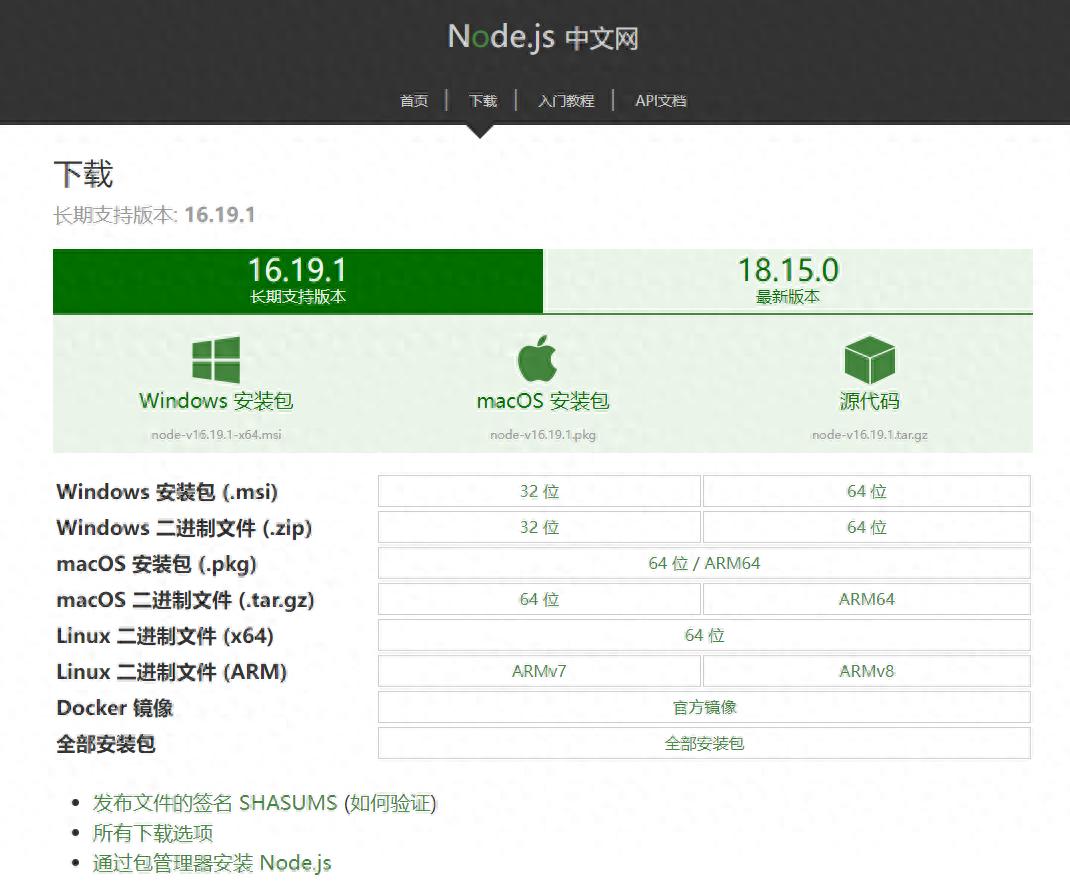Click the 源代码 download link
Viewport: 1070px width, 884px height.
[869, 401]
